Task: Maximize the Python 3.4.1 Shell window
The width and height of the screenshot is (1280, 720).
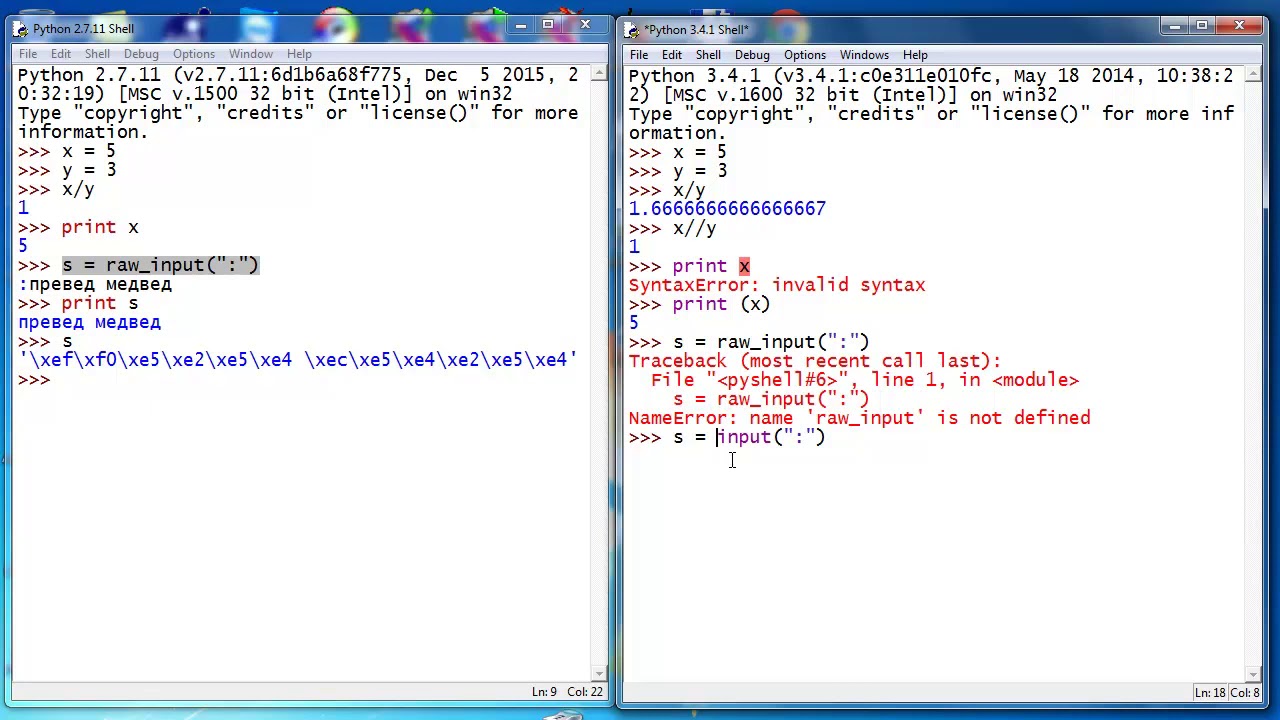Action: coord(1202,26)
